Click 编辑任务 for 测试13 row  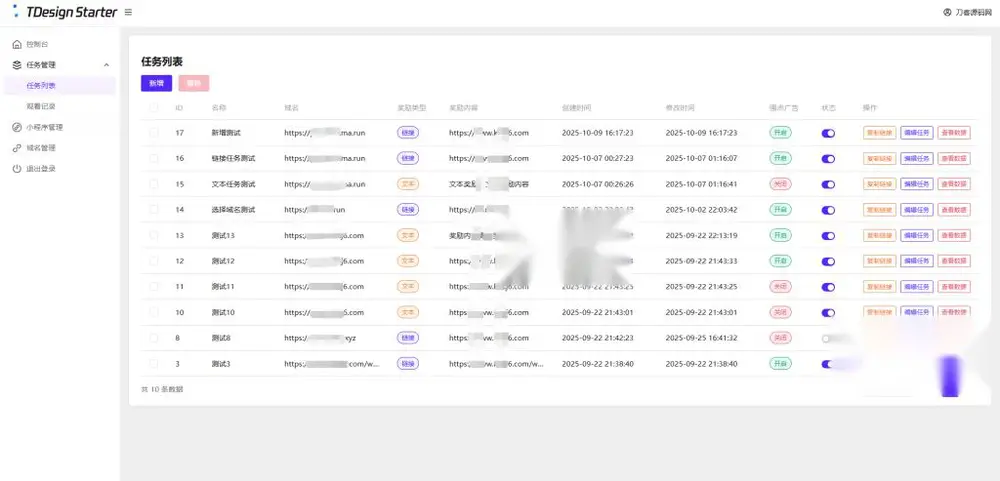917,235
